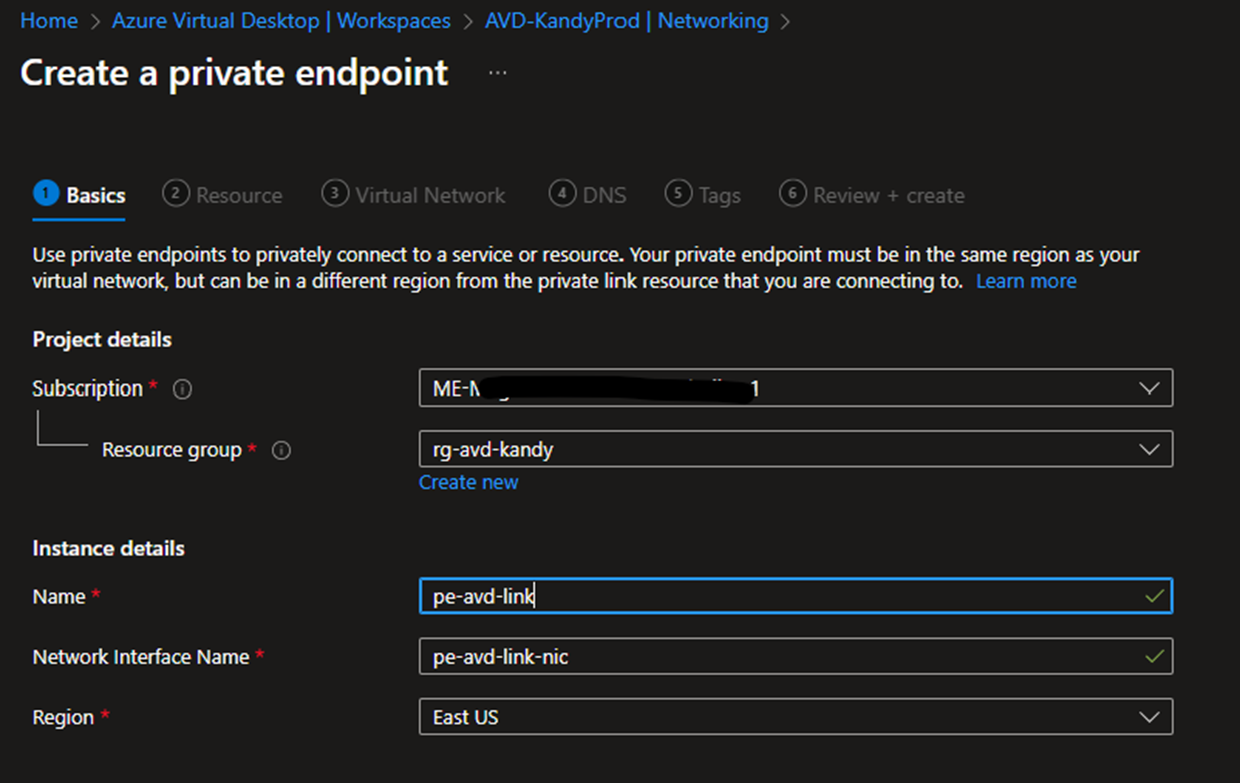
Task: Click the Subscription info icon
Action: (182, 390)
